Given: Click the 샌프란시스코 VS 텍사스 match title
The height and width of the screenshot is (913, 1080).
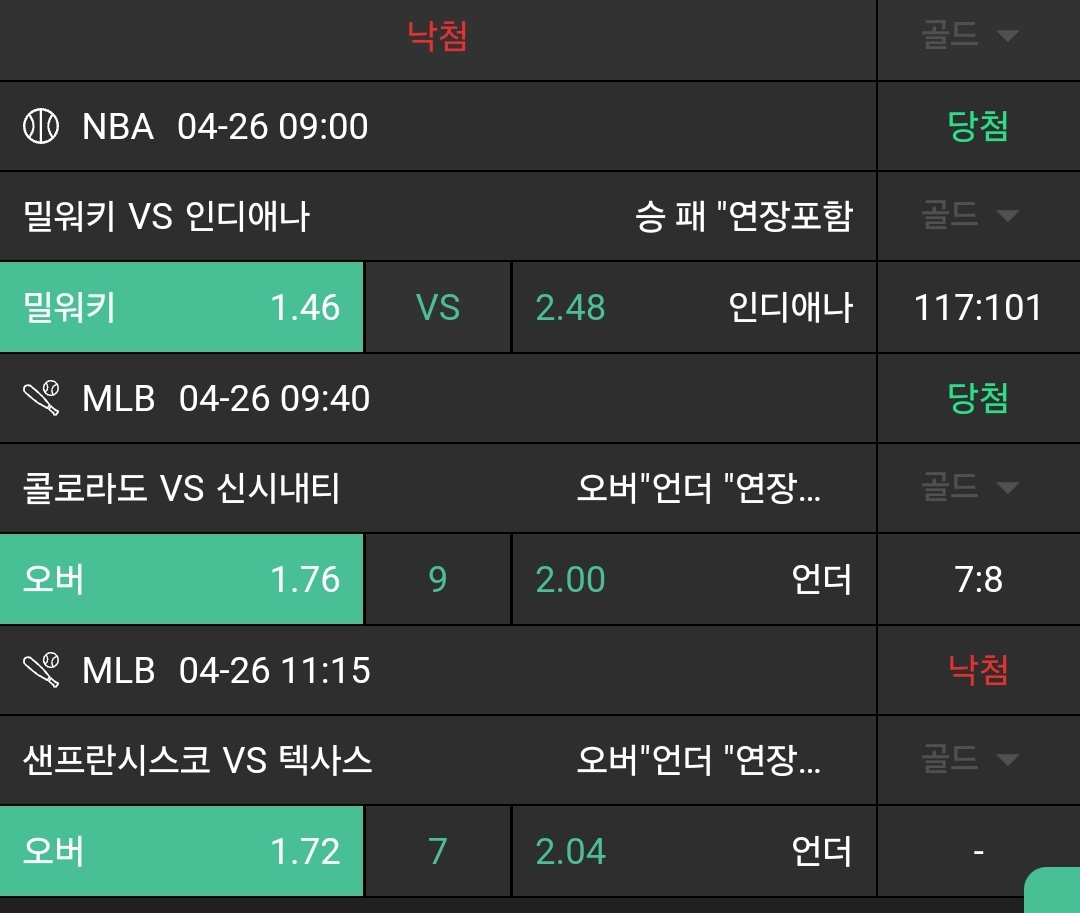Looking at the screenshot, I should tap(197, 760).
